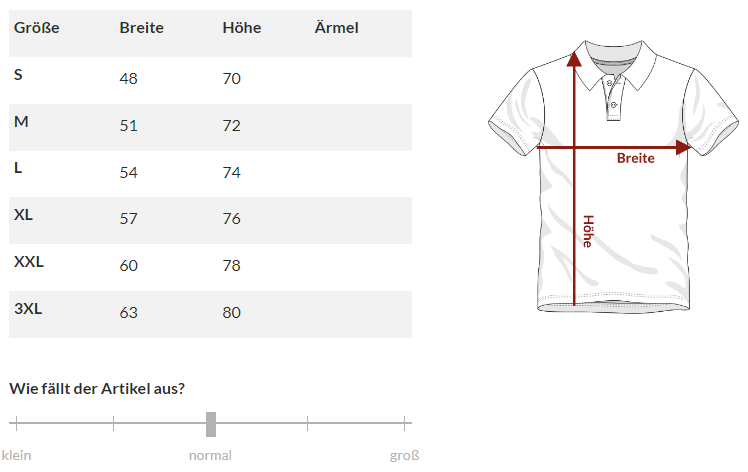Select the size XXL row label
This screenshot has width=748, height=472.
29,262
